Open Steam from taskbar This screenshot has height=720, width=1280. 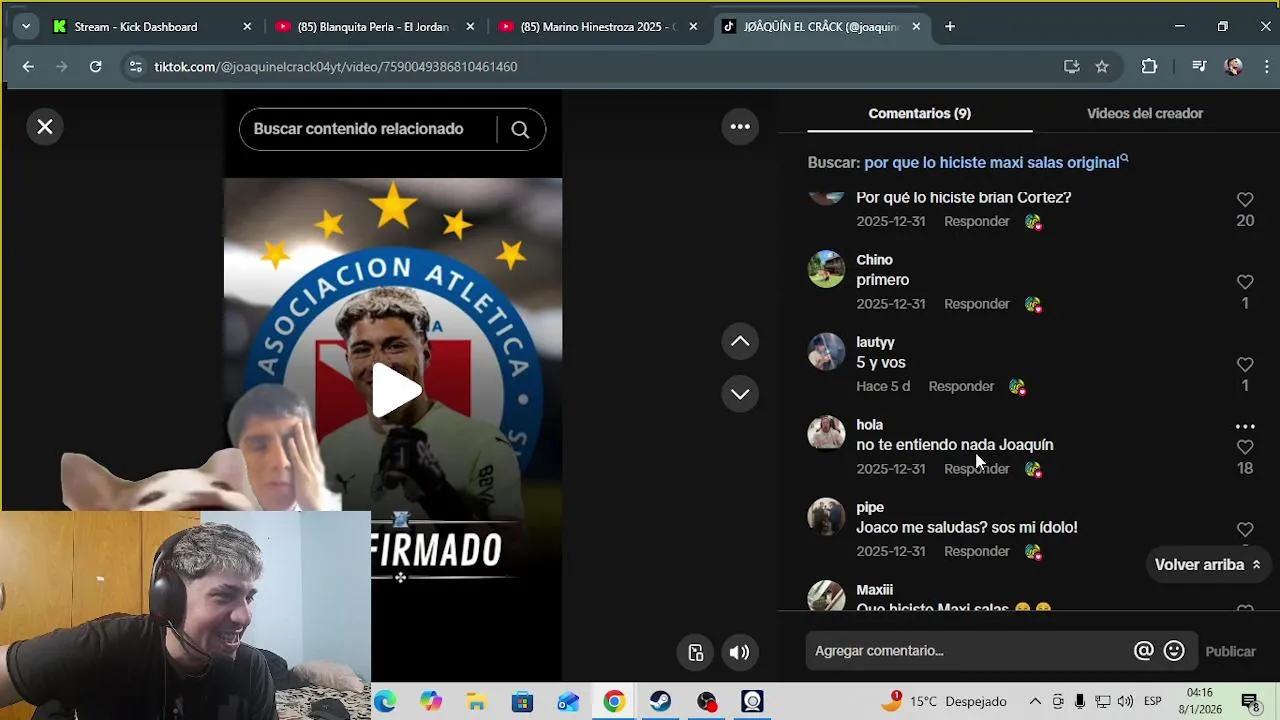click(x=660, y=702)
